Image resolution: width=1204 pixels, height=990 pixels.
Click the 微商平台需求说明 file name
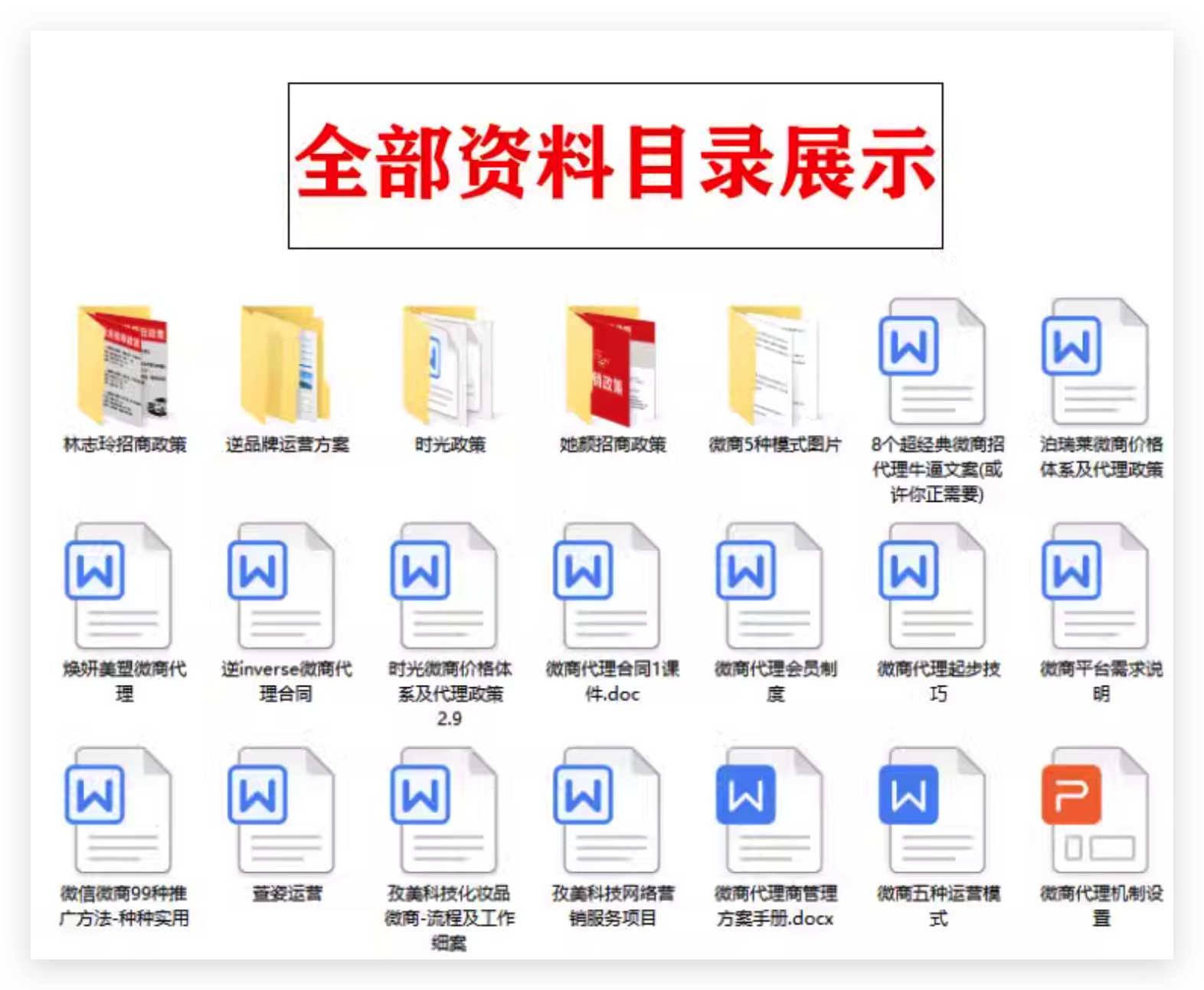[x=1101, y=681]
